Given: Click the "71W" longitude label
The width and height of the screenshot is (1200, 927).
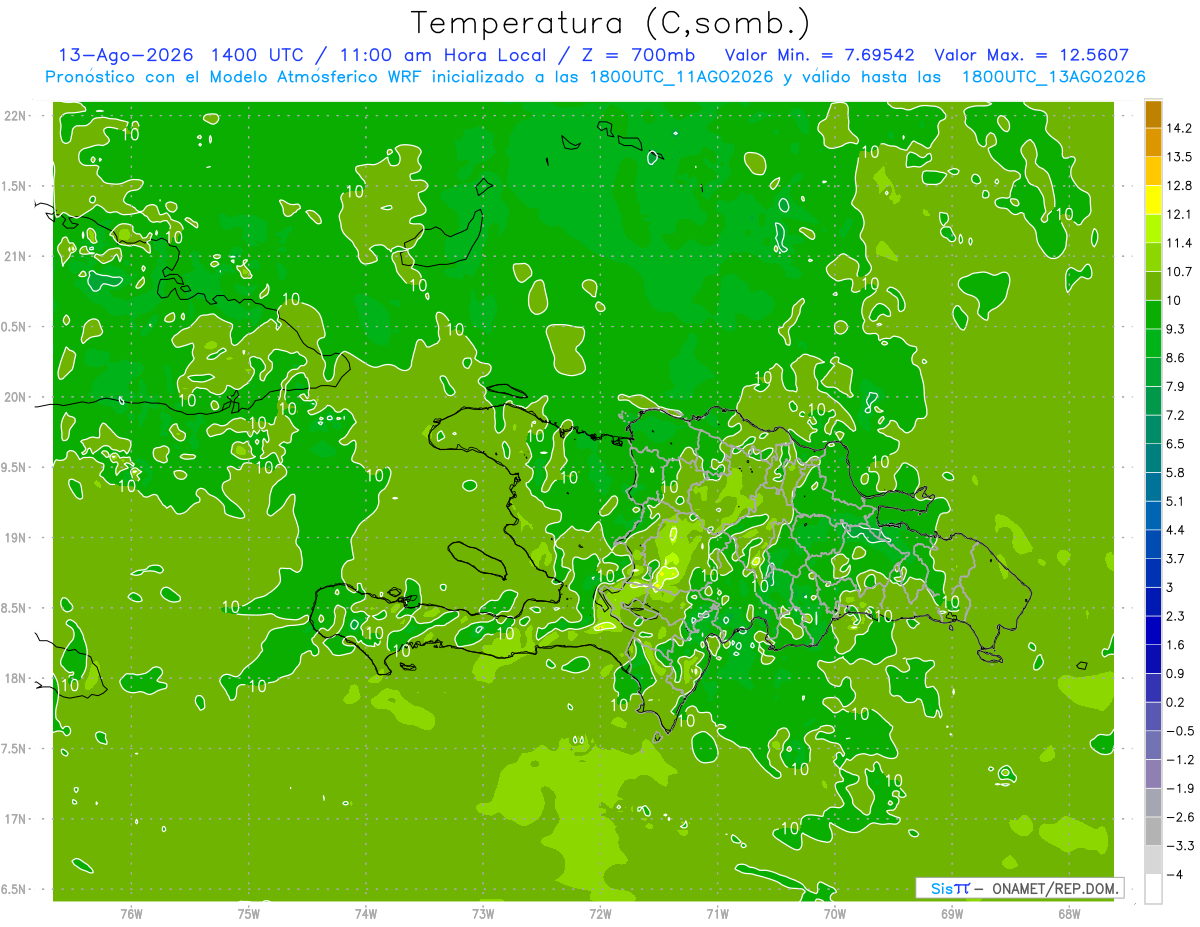Looking at the screenshot, I should [717, 913].
